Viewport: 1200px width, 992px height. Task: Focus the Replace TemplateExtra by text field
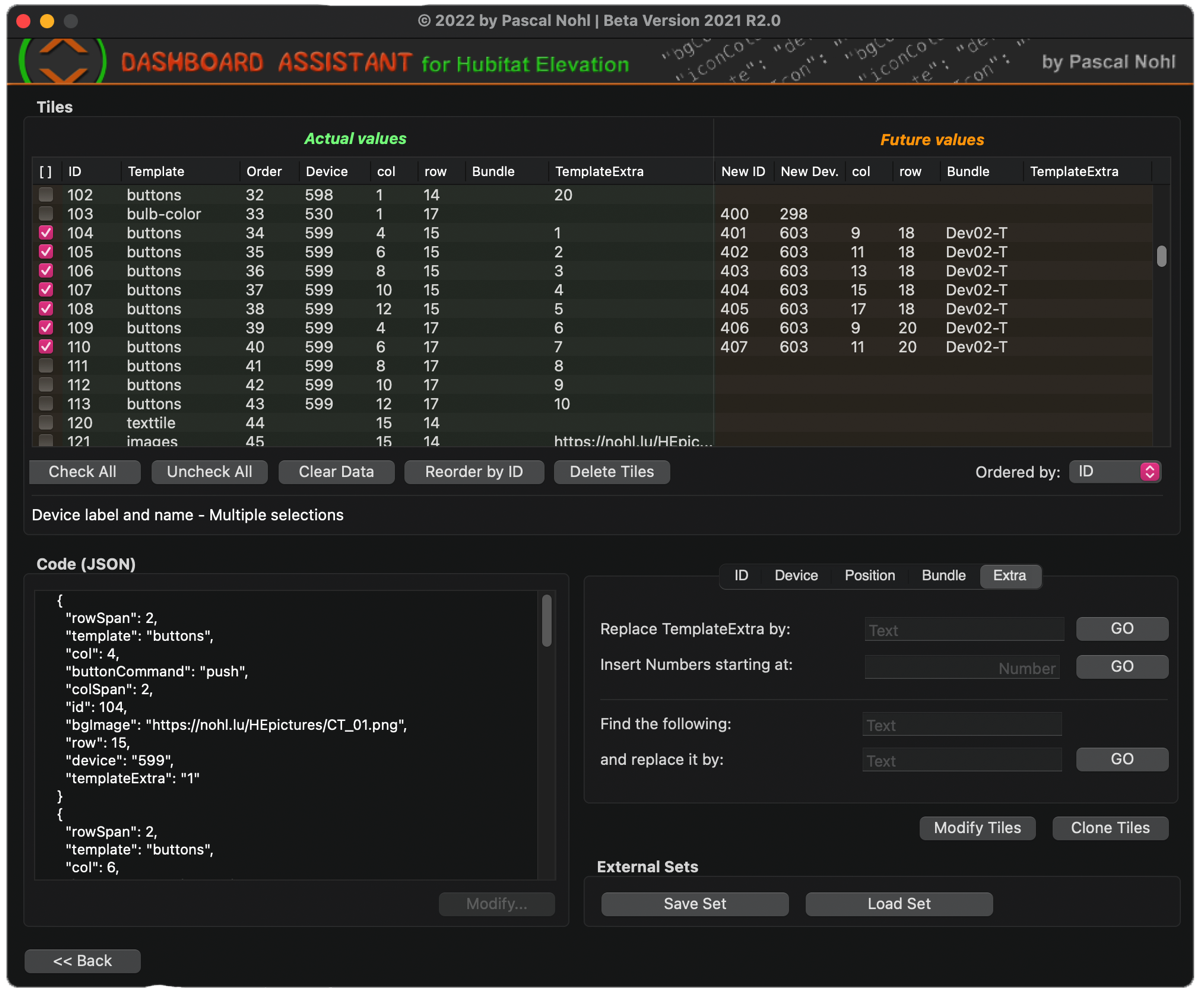[x=964, y=630]
